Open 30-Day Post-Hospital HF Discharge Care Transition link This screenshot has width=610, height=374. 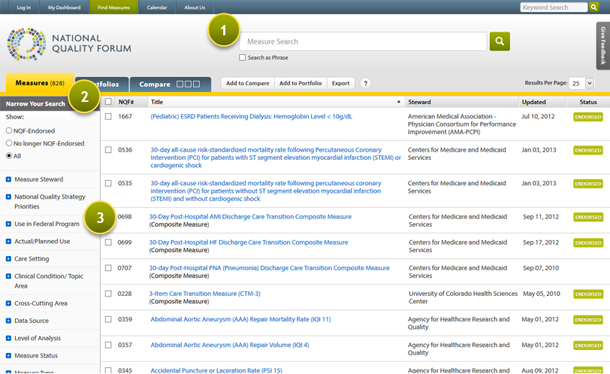click(249, 242)
